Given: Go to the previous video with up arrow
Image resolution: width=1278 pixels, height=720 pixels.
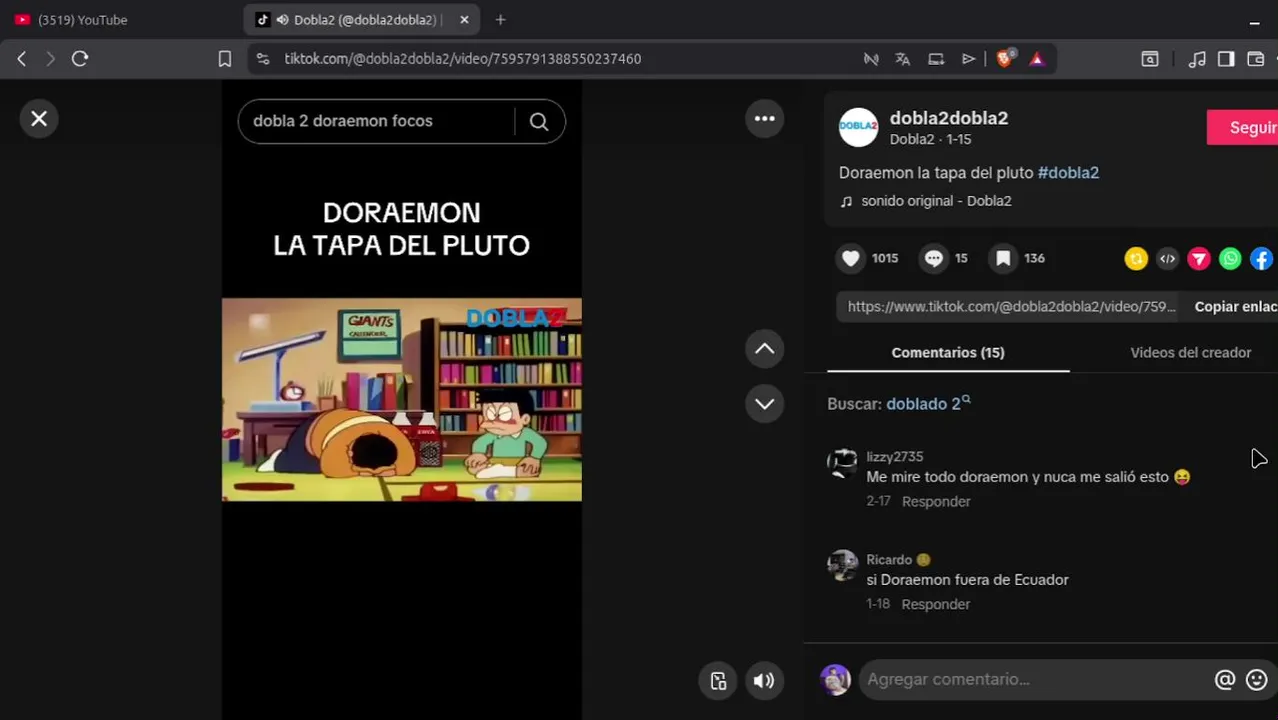Looking at the screenshot, I should point(764,349).
